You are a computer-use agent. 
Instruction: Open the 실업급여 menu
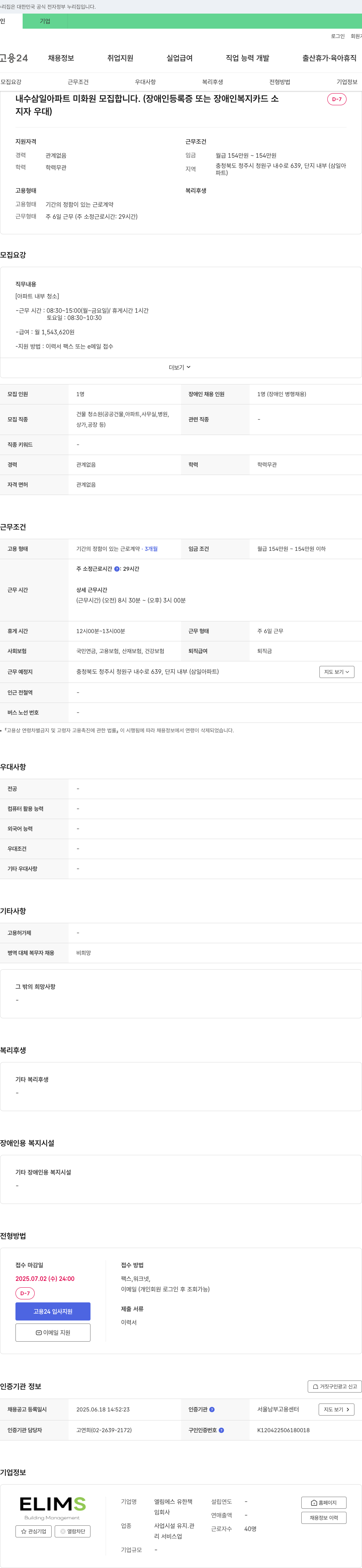(x=179, y=58)
